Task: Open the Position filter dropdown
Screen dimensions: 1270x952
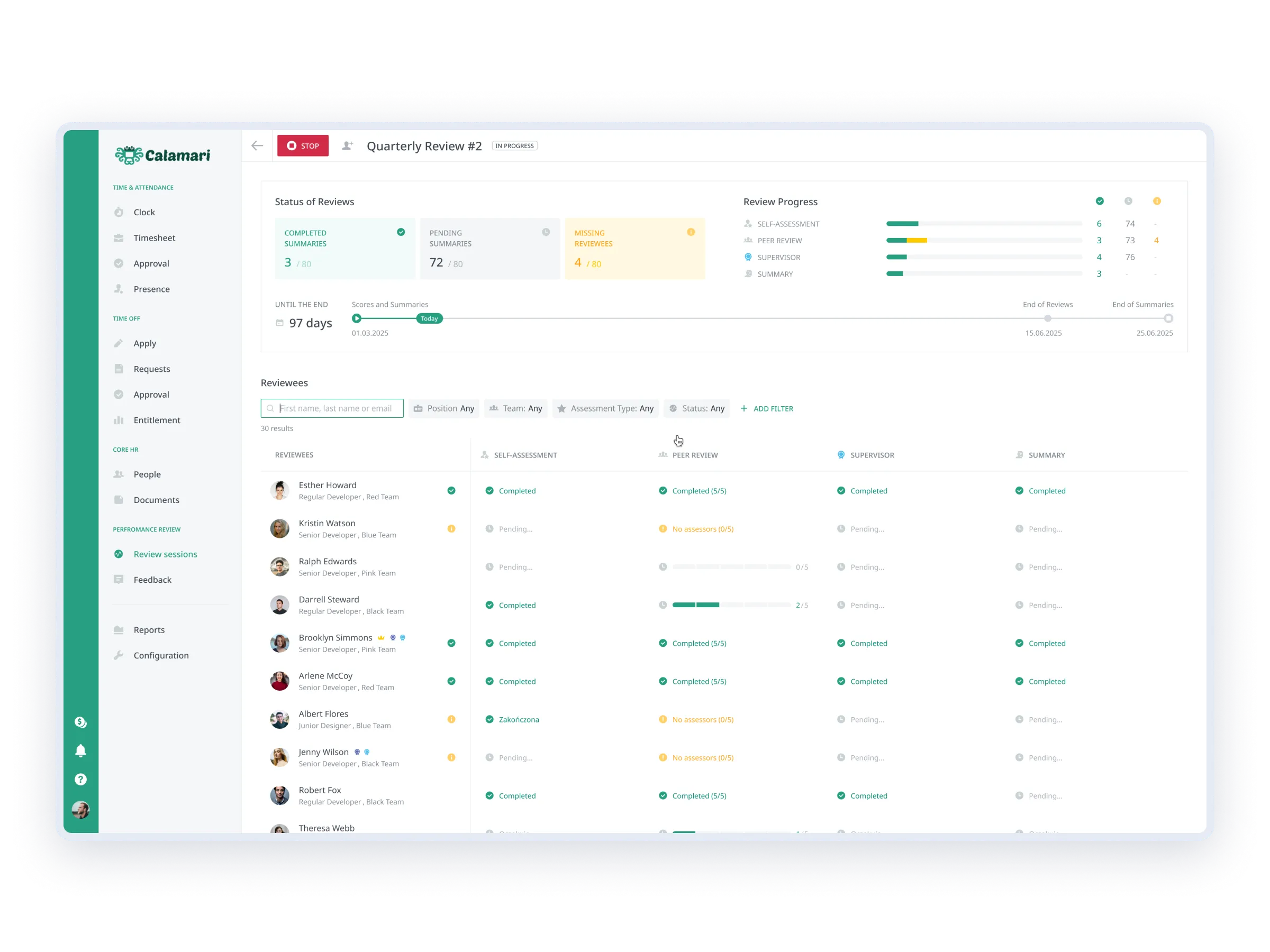Action: pyautogui.click(x=444, y=409)
